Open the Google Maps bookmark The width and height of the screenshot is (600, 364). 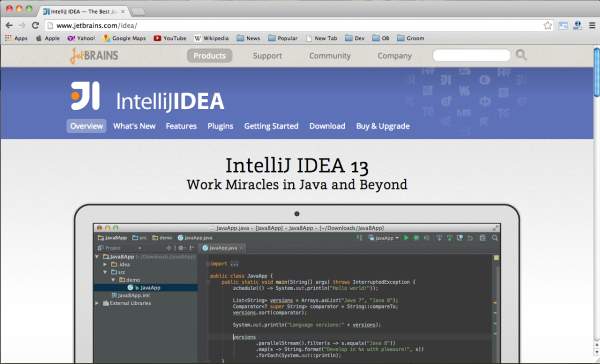click(x=124, y=38)
